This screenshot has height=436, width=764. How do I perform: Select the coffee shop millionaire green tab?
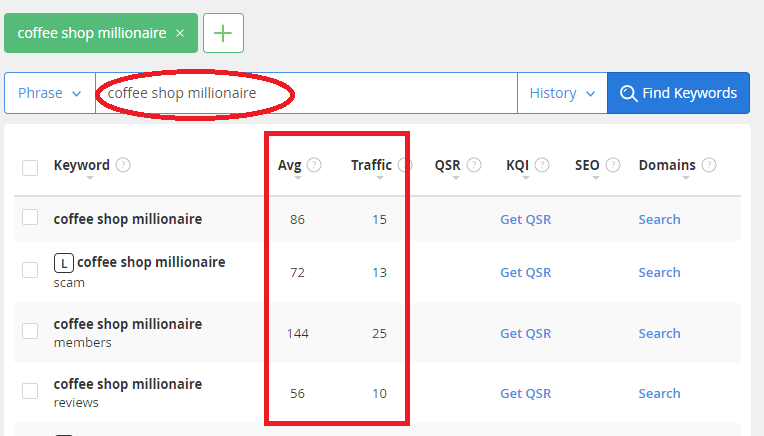(92, 33)
